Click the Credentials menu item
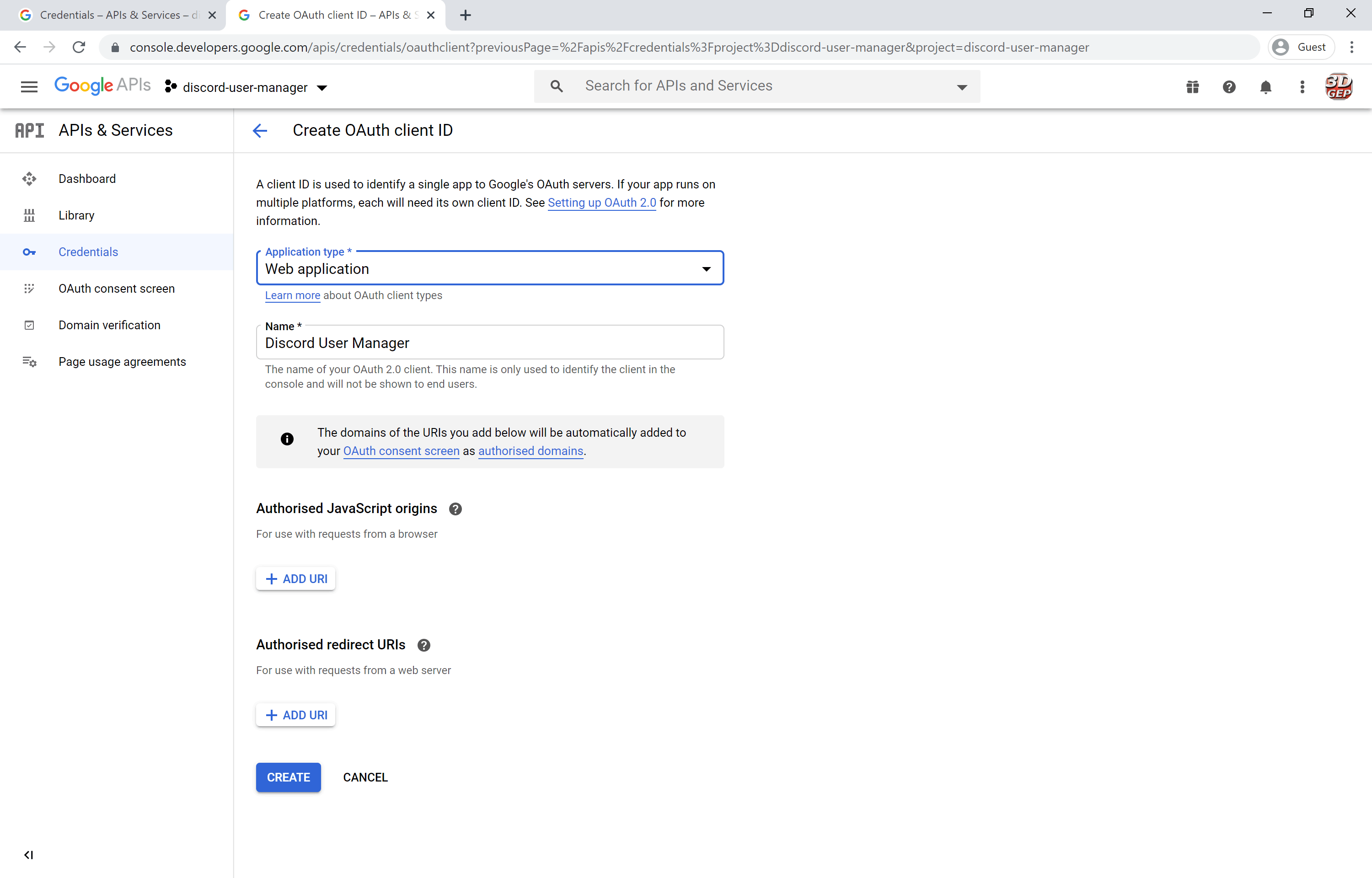The width and height of the screenshot is (1372, 878). 88,251
